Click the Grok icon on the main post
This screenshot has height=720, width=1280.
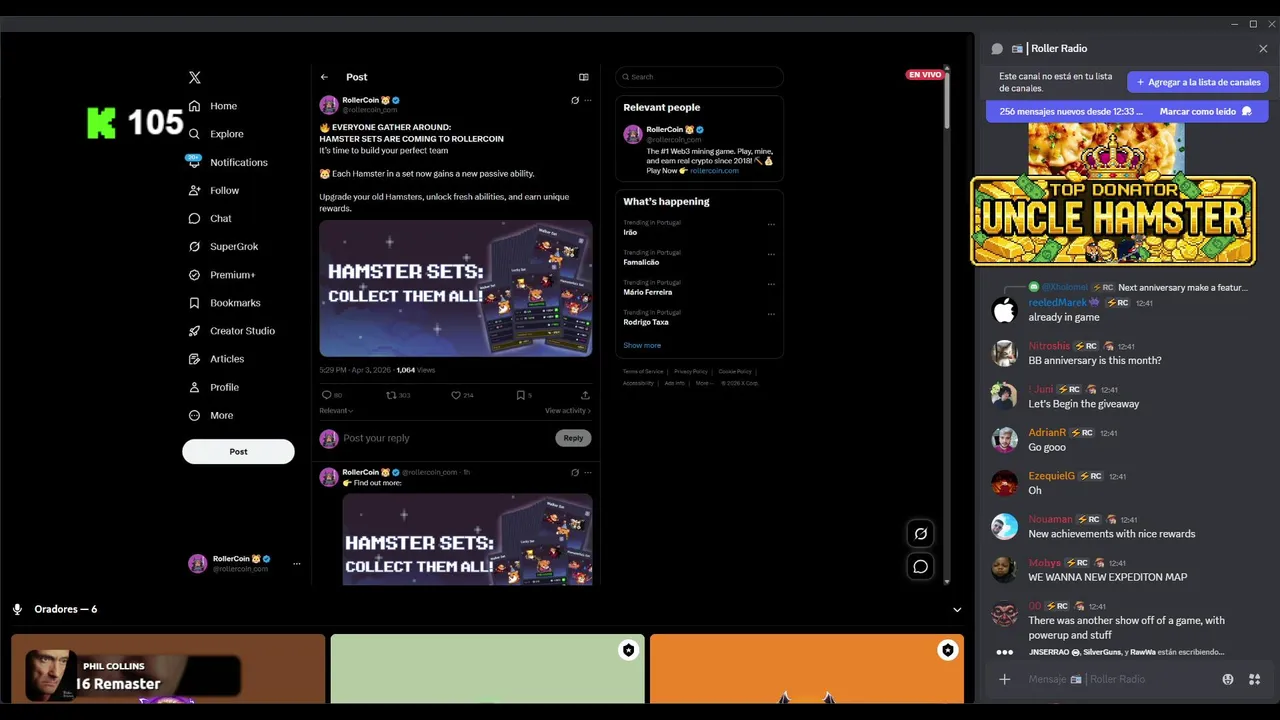tap(575, 100)
